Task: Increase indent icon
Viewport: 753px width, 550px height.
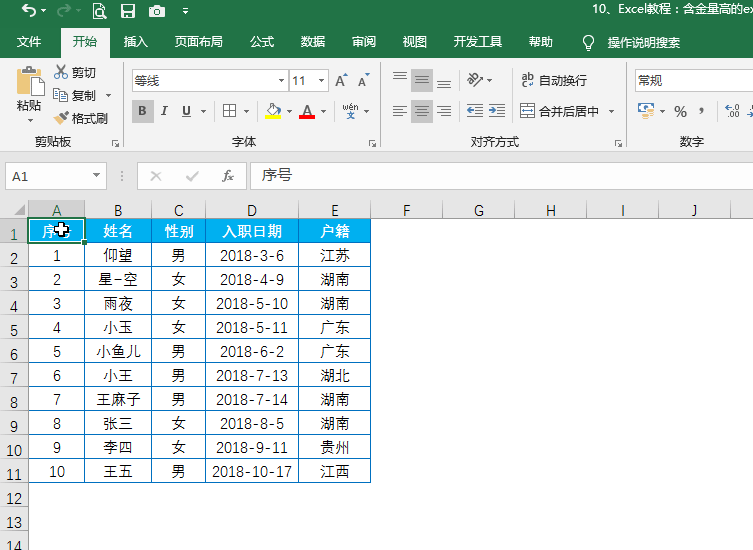Action: [497, 111]
